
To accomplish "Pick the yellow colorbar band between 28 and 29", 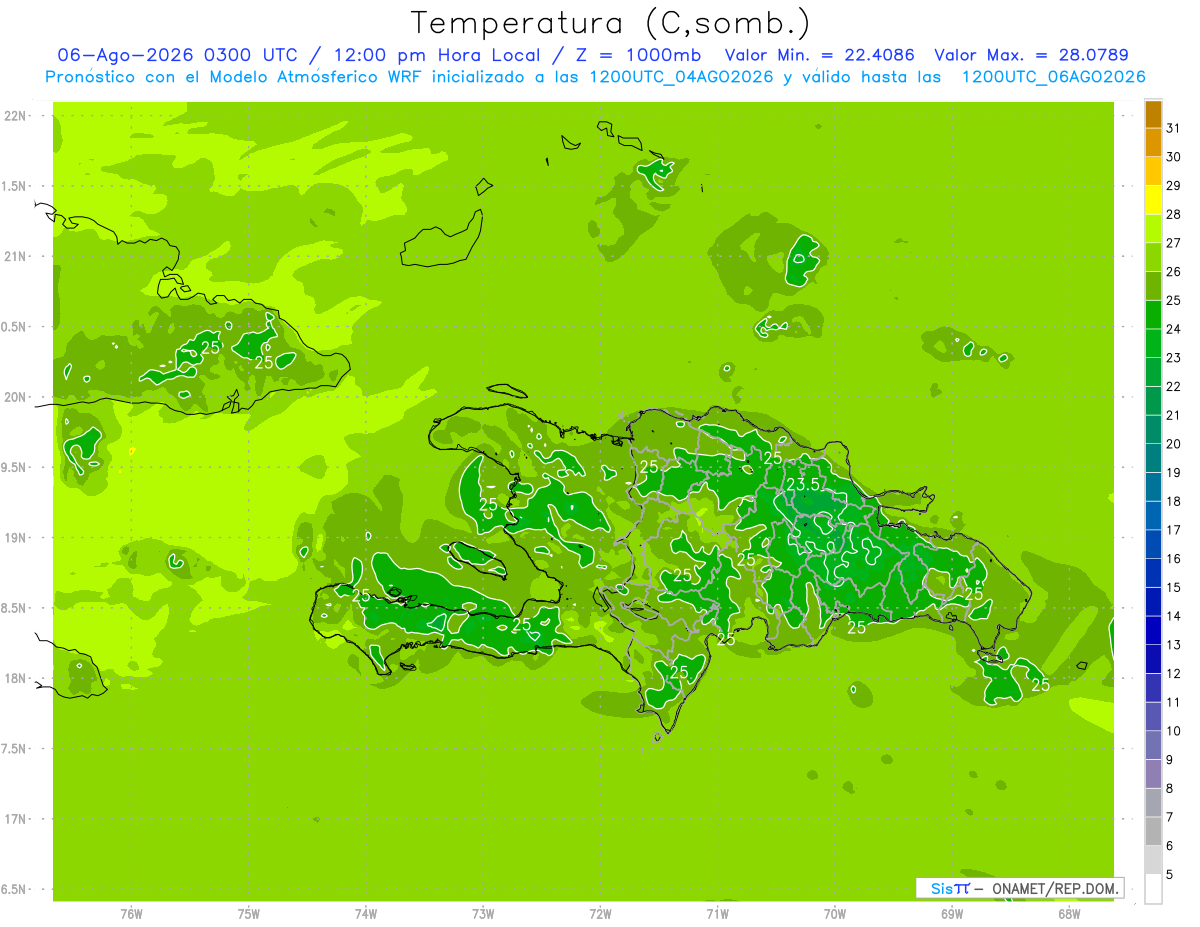I will [x=1153, y=200].
